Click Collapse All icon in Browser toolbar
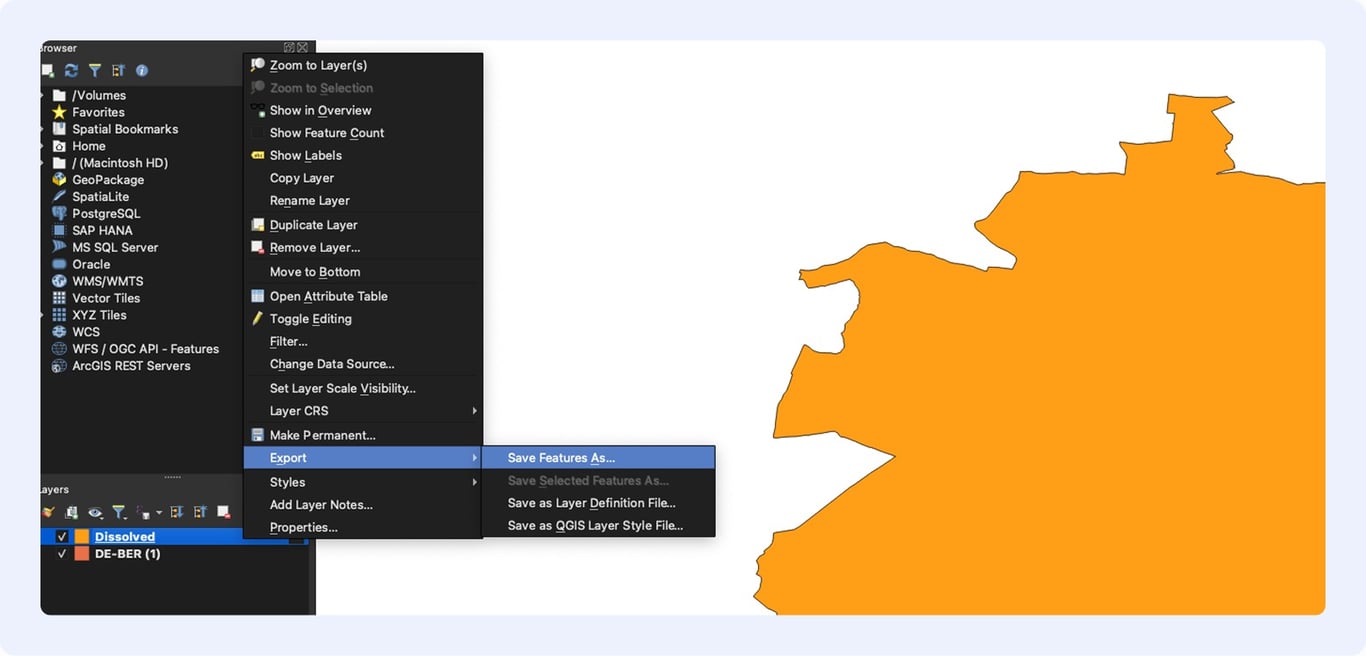 click(118, 70)
